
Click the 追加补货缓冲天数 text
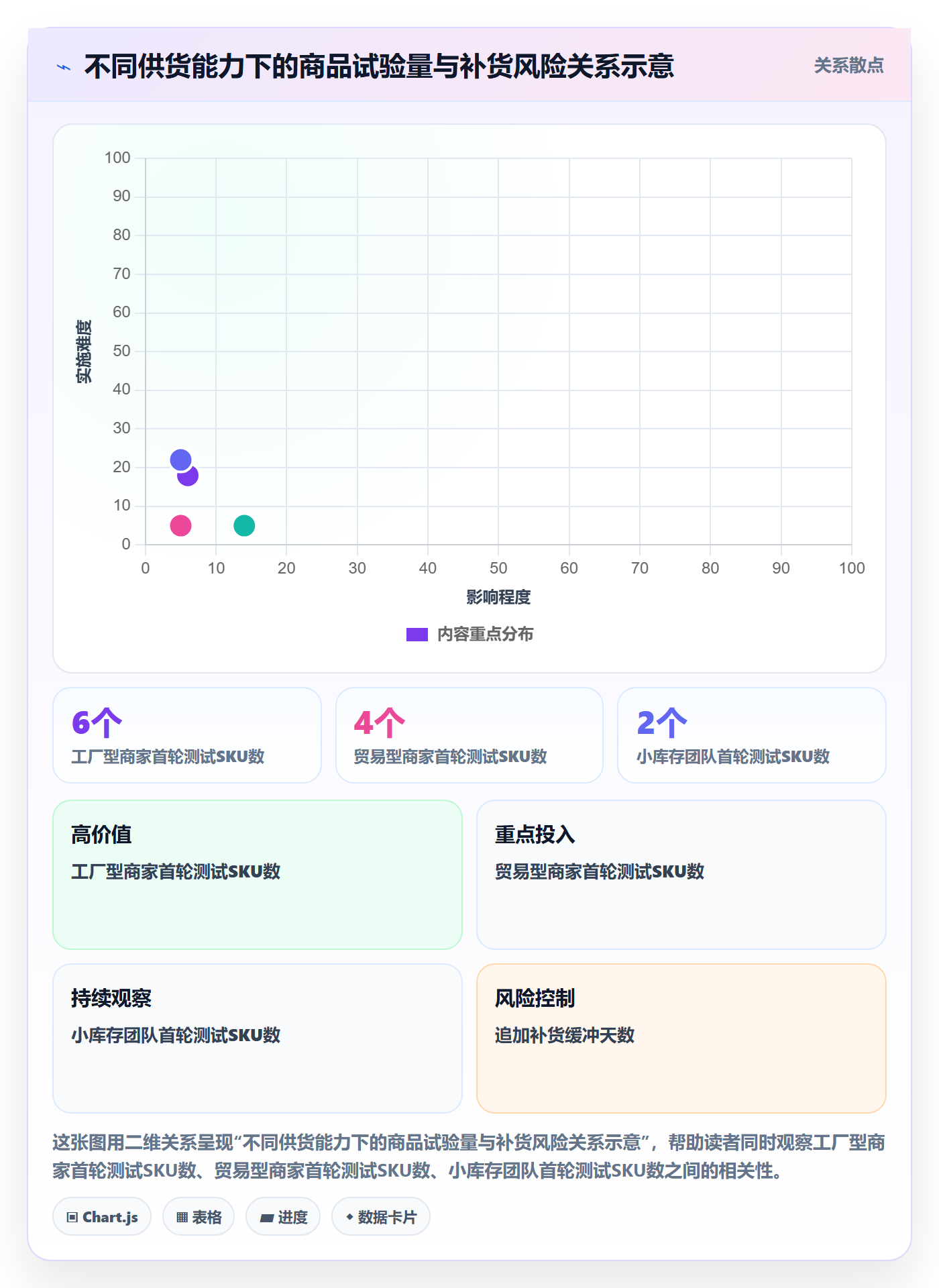click(x=565, y=1035)
